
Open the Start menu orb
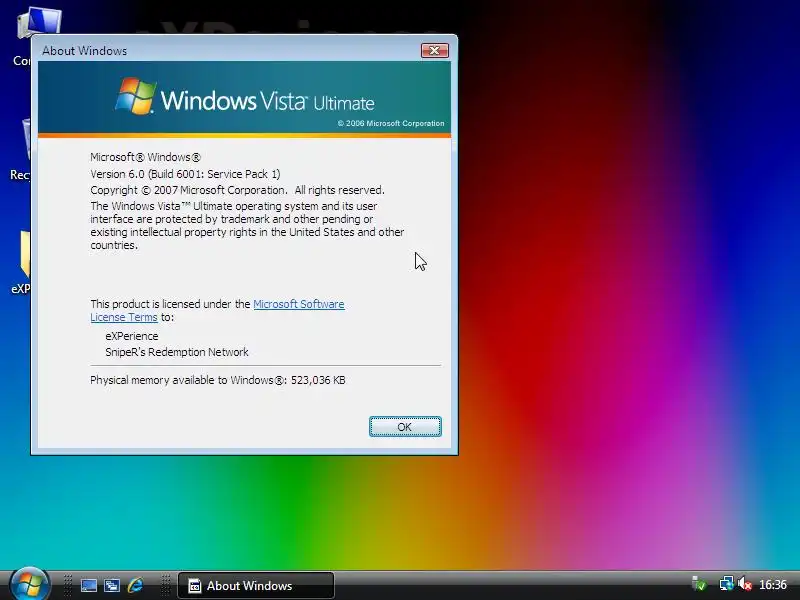pos(30,584)
